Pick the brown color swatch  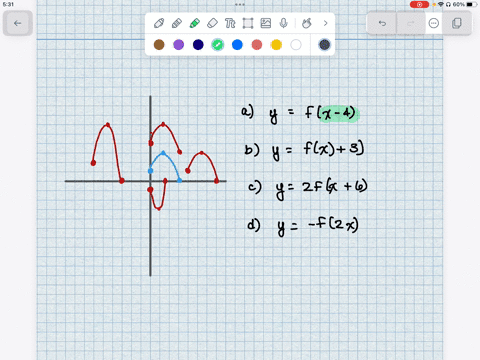click(159, 45)
